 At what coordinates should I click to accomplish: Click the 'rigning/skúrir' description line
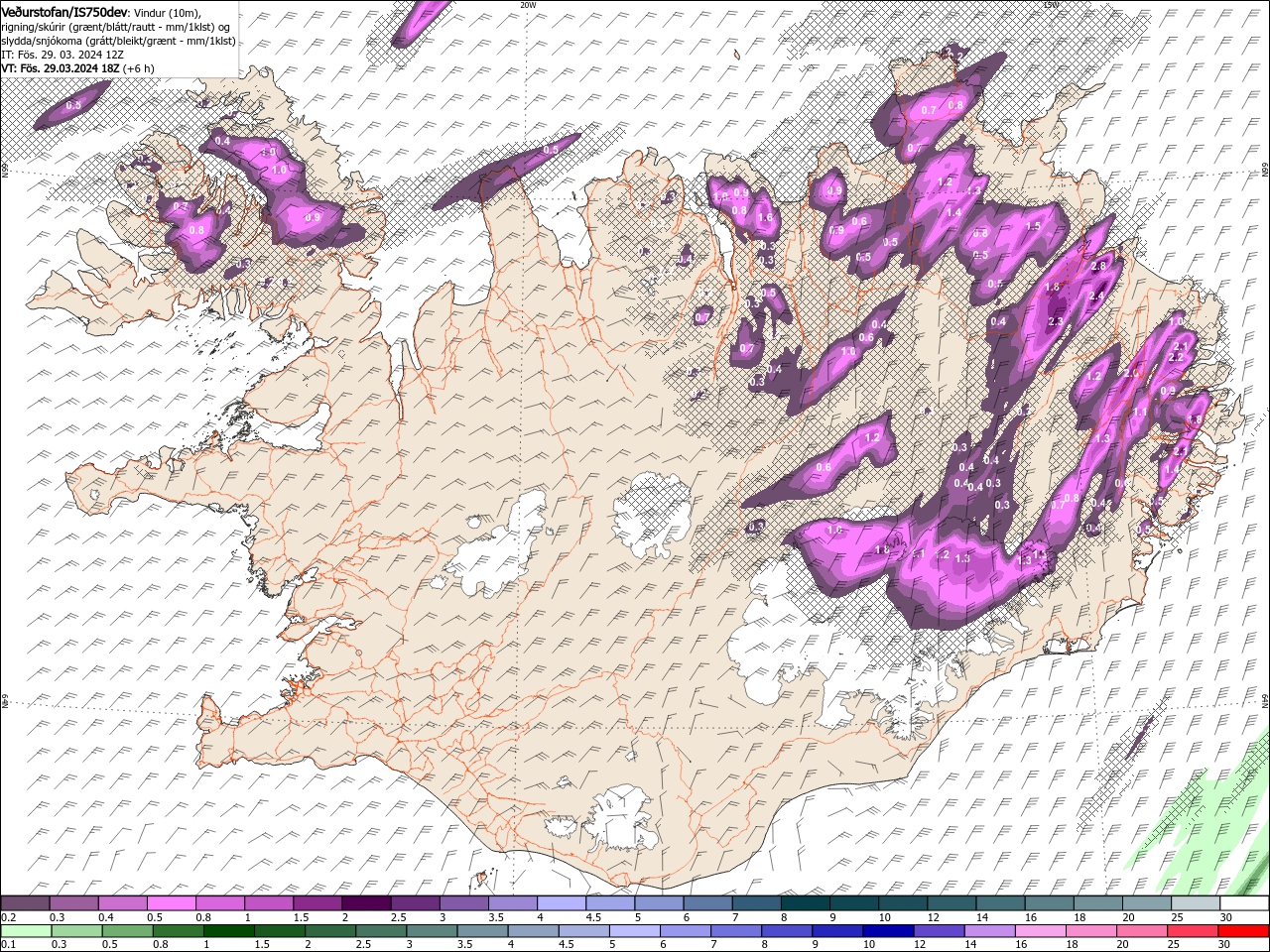tap(117, 27)
